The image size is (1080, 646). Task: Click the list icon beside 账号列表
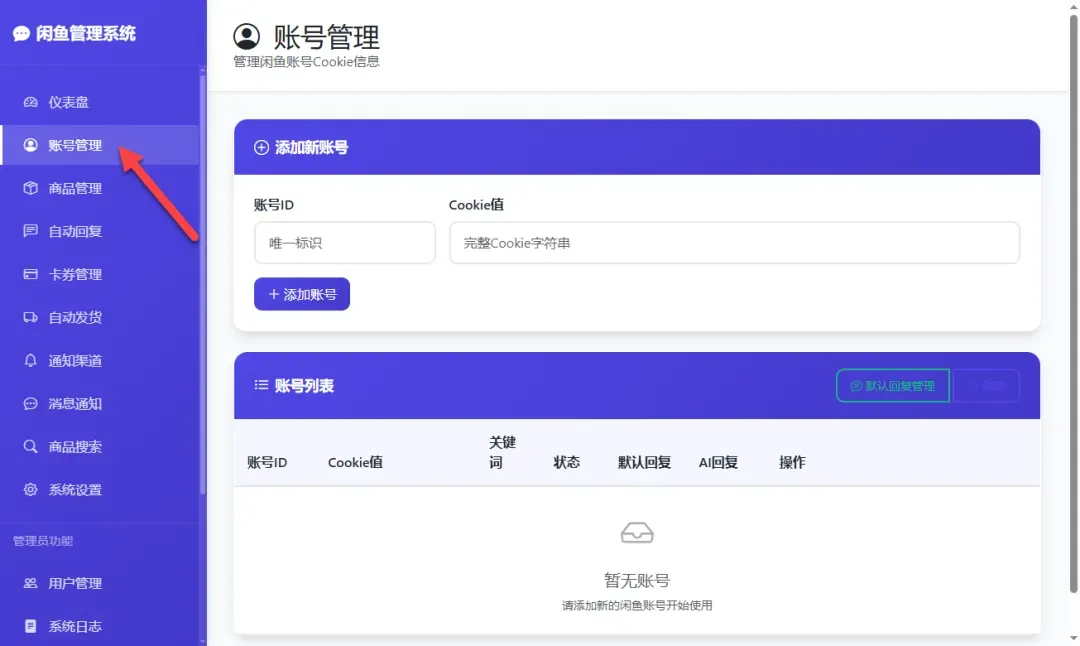(x=261, y=385)
